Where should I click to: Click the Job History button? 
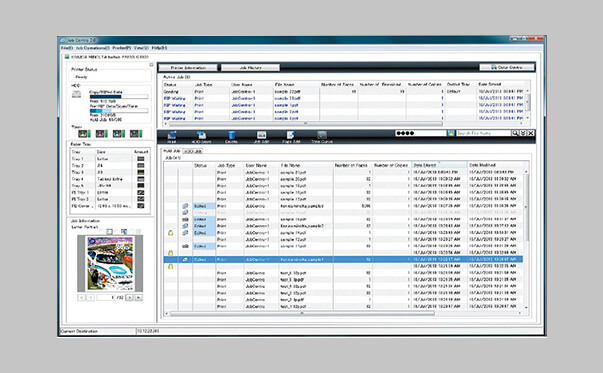(x=250, y=68)
